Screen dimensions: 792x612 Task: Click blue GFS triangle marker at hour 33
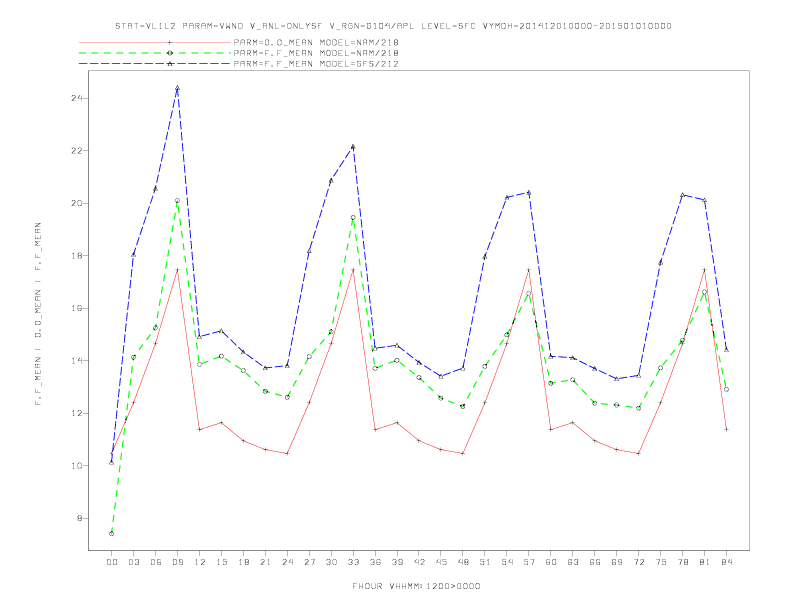pyautogui.click(x=353, y=147)
